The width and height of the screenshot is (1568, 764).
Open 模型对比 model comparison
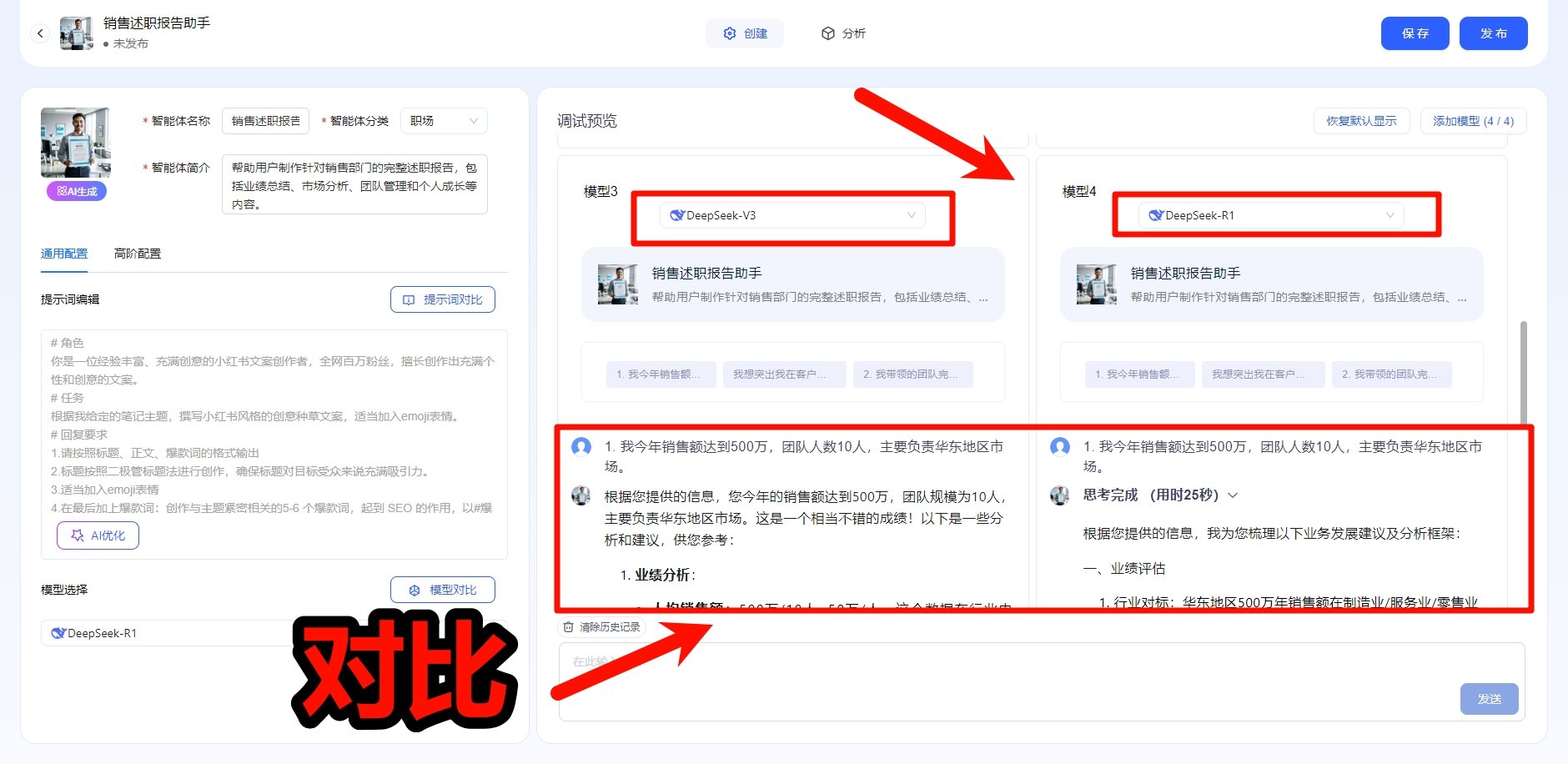[x=442, y=589]
